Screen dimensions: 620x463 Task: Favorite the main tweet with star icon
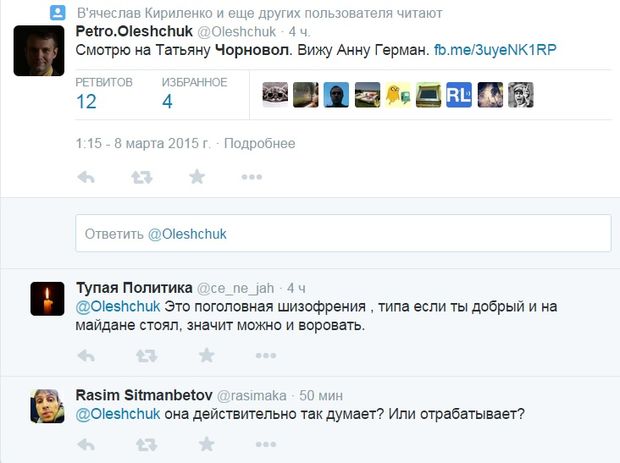[197, 177]
